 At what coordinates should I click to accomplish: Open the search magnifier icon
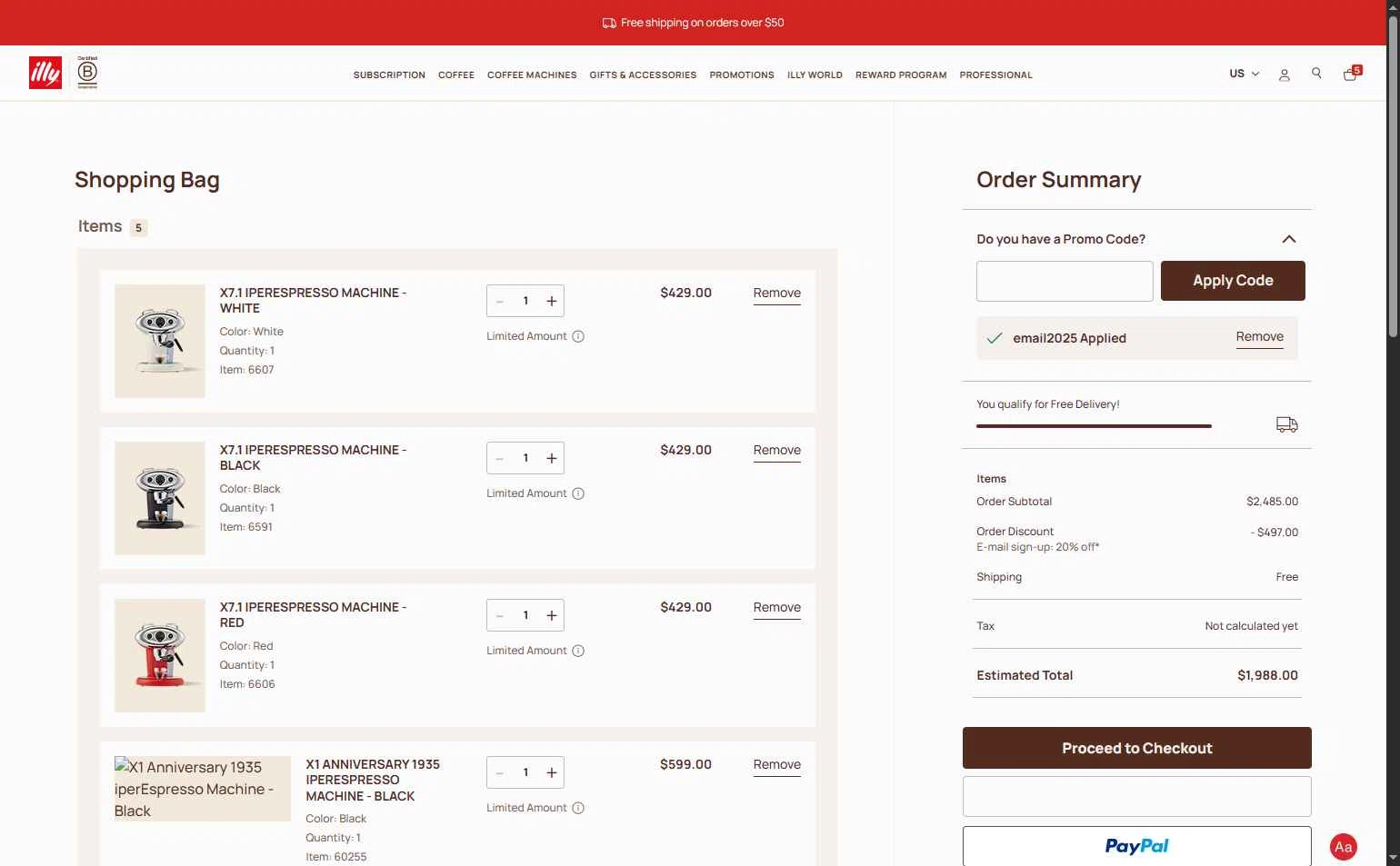click(1316, 74)
